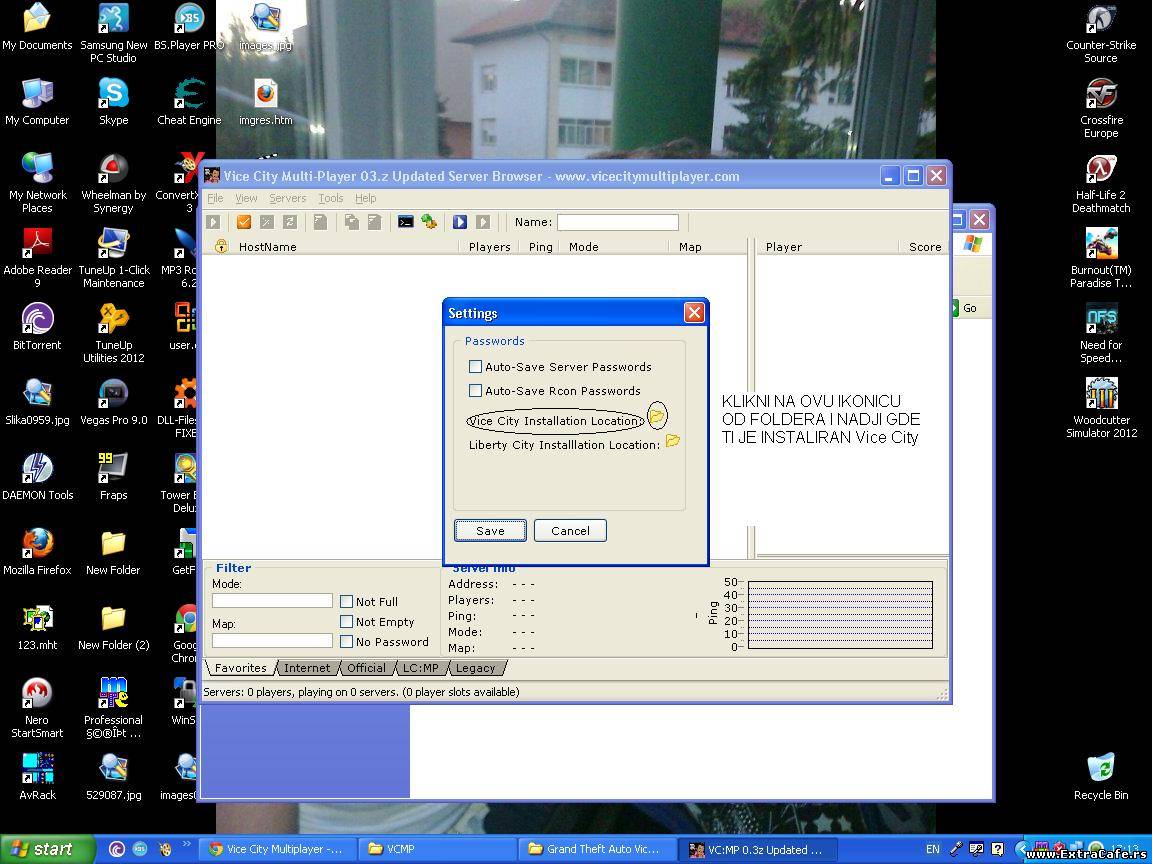Switch to Grand Theft Auto taskbar button
Image resolution: width=1152 pixels, height=864 pixels.
595,849
